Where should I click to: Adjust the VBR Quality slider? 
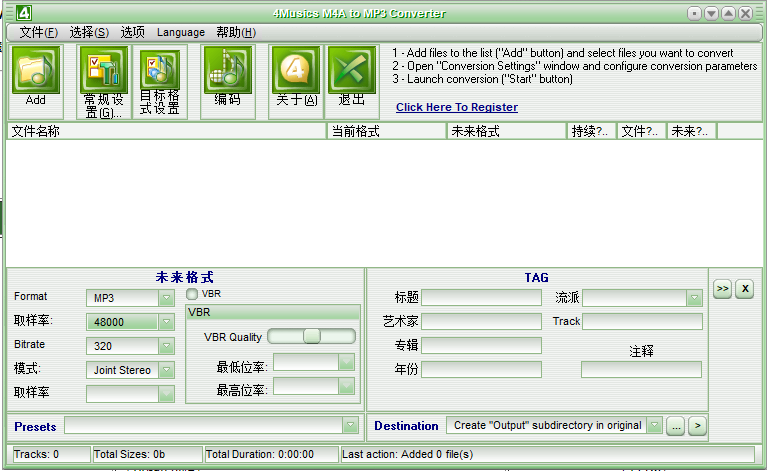coord(312,336)
